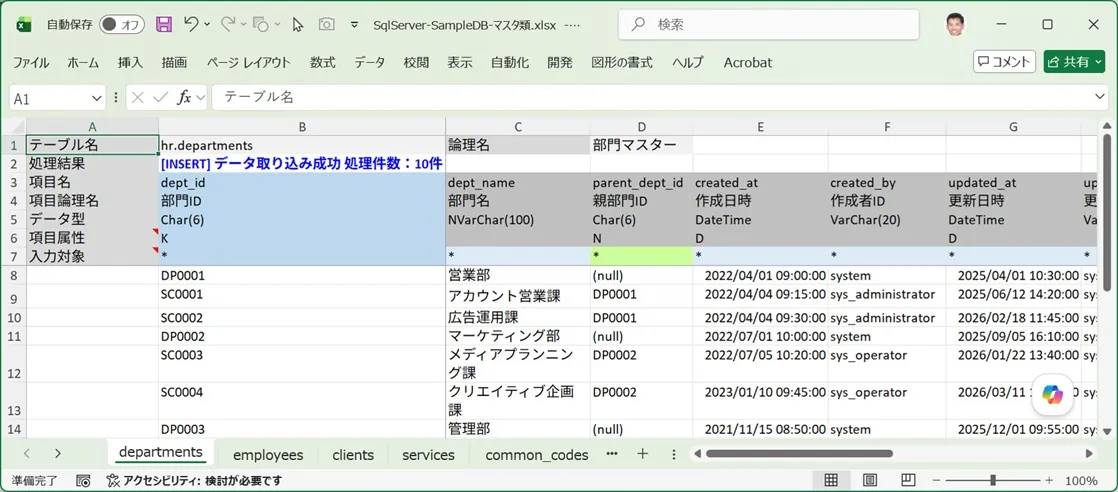The image size is (1118, 492).
Task: Open the ヘルプ ribbon tab
Action: pyautogui.click(x=688, y=63)
